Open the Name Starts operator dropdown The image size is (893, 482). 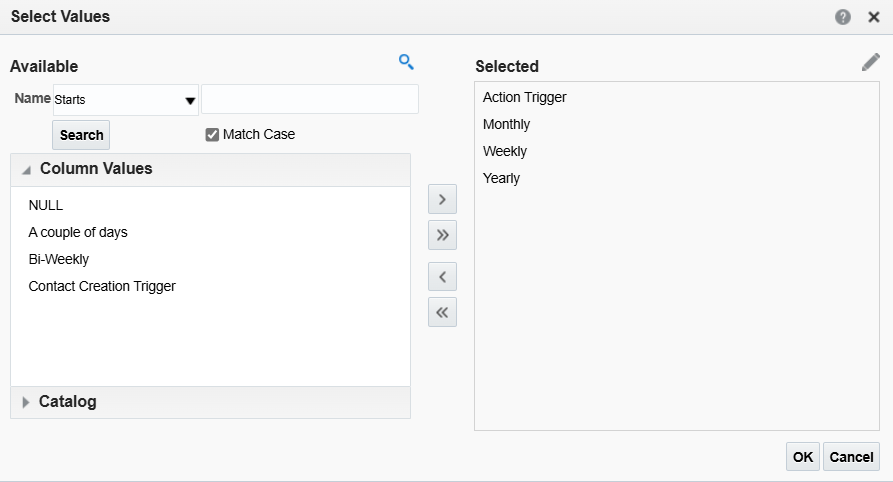(x=125, y=100)
